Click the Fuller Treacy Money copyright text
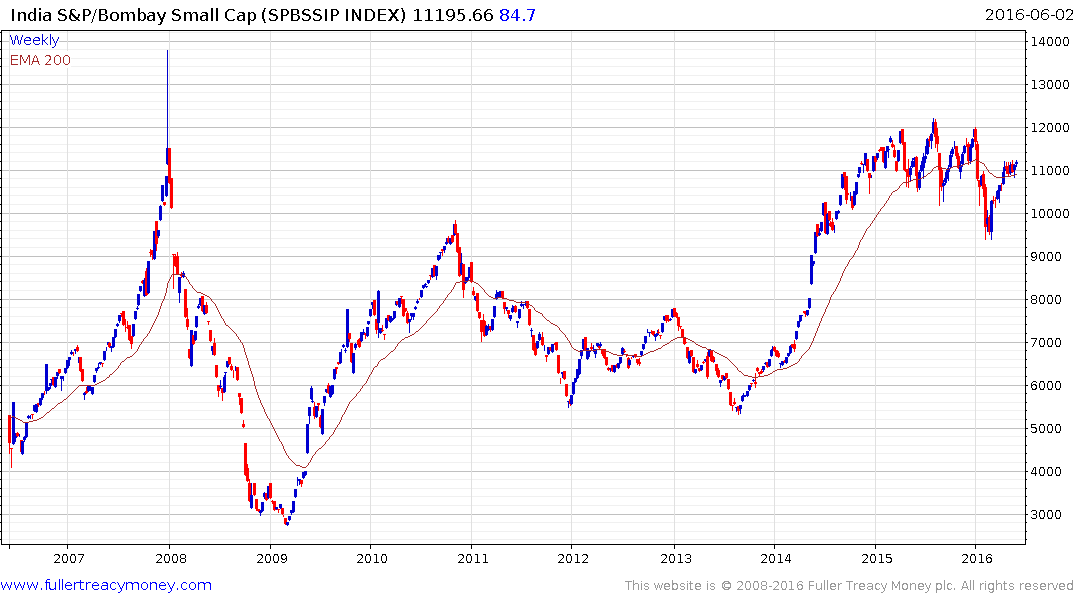The image size is (1075, 600). pyautogui.click(x=849, y=586)
